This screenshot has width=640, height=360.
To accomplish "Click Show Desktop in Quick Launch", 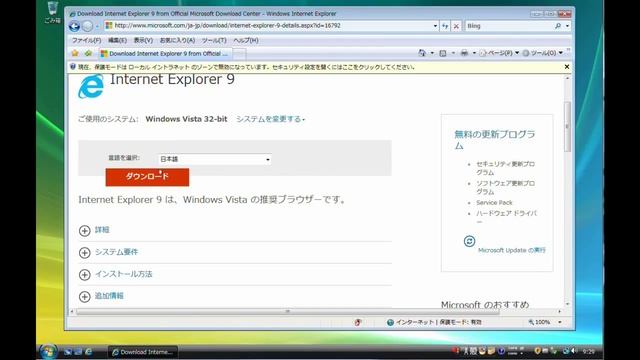I will [x=68, y=351].
